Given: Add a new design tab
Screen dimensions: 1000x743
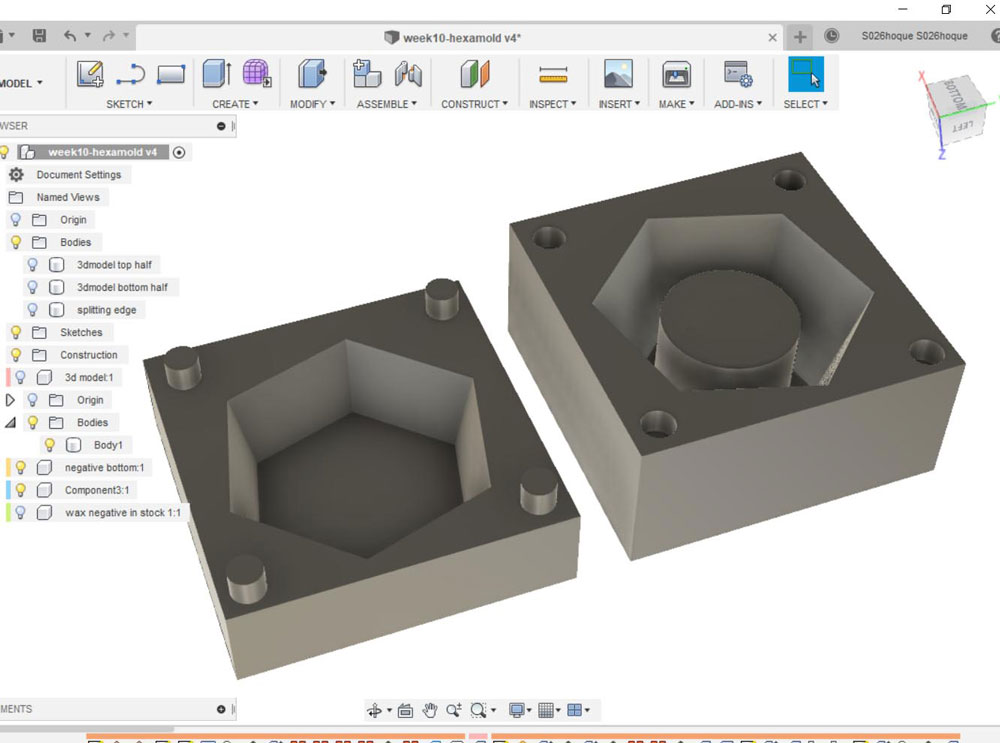Looking at the screenshot, I should (800, 37).
